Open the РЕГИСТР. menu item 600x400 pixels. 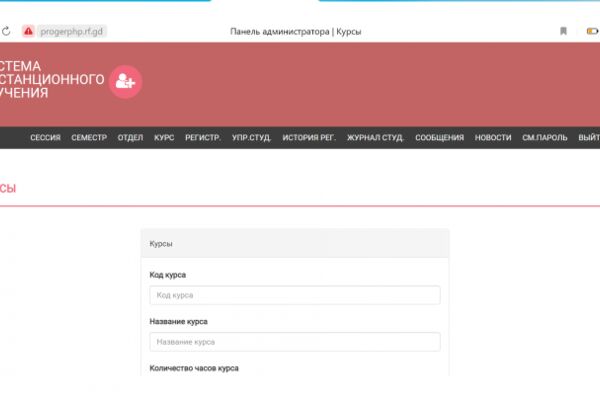coord(203,137)
